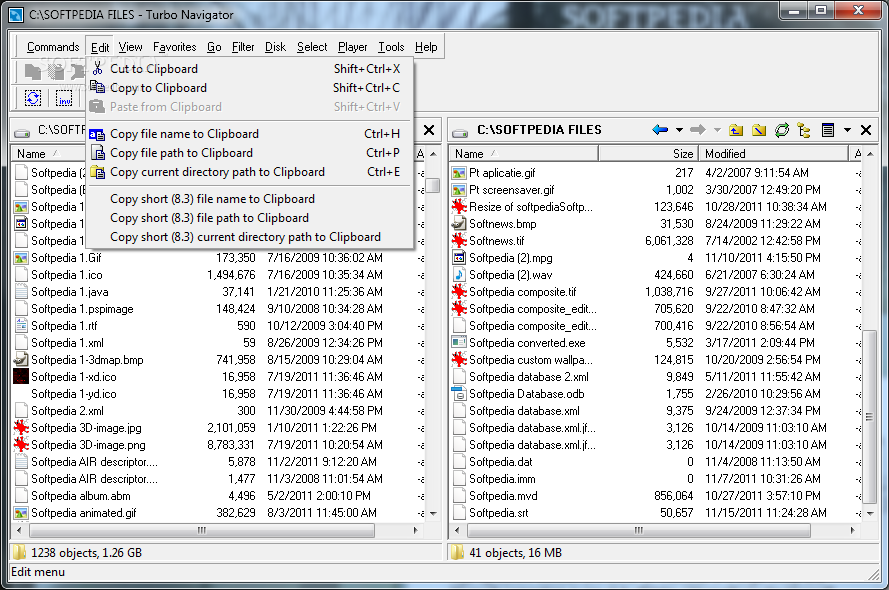Open the Tools menu

tap(391, 47)
